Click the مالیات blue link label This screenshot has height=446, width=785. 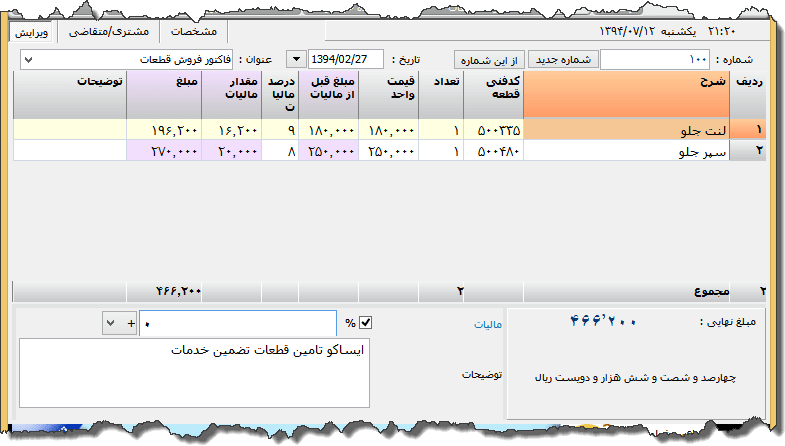(485, 325)
